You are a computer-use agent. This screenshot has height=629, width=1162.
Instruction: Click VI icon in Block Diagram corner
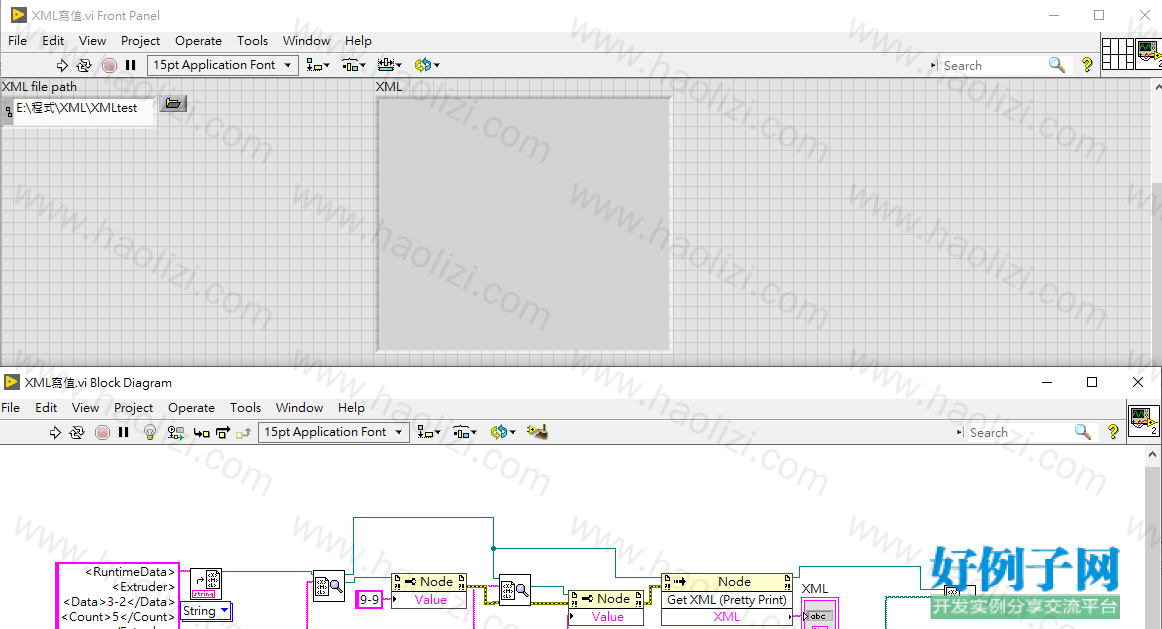1143,421
